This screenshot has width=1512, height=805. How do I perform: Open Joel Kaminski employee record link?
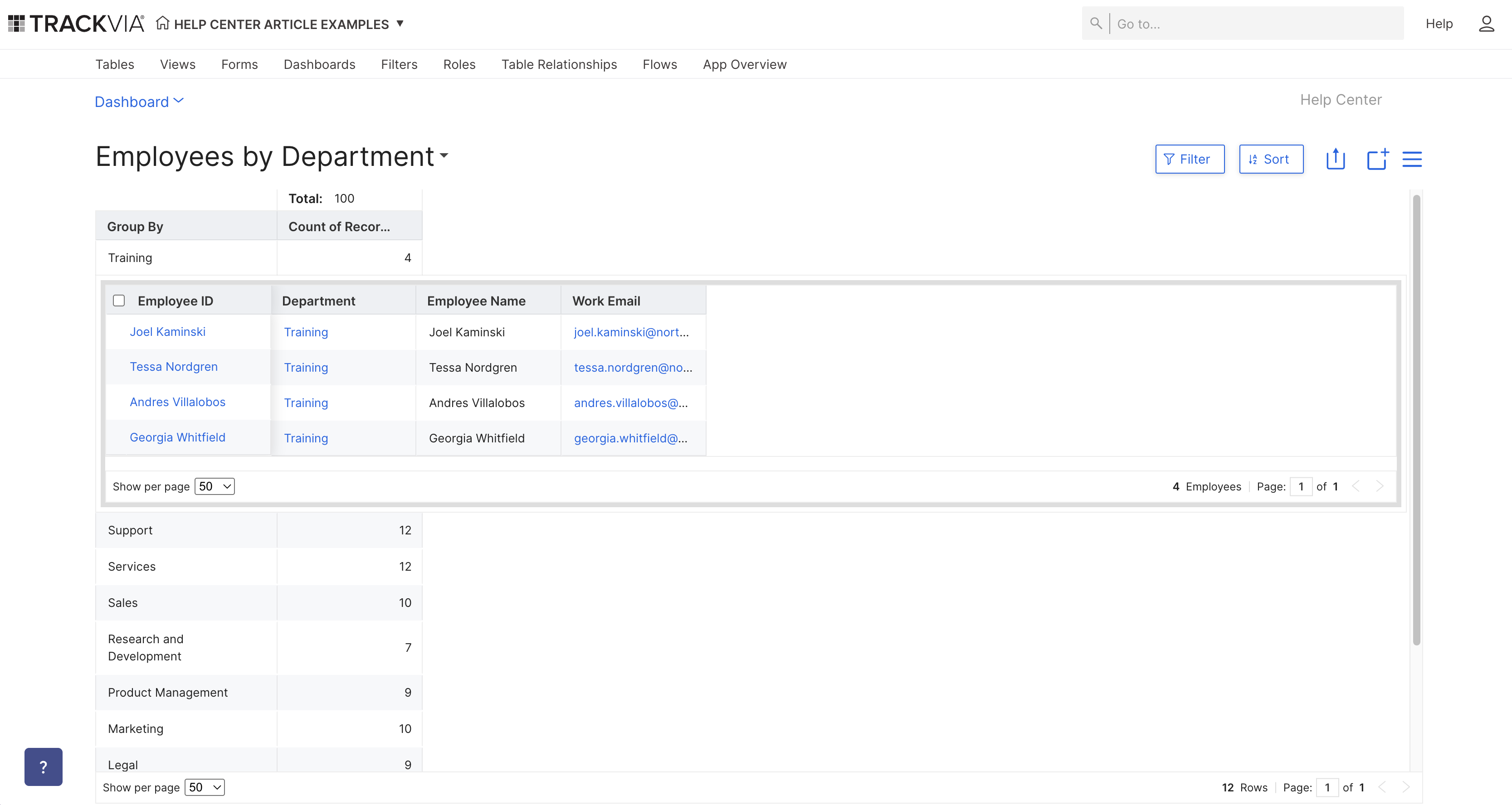click(167, 331)
